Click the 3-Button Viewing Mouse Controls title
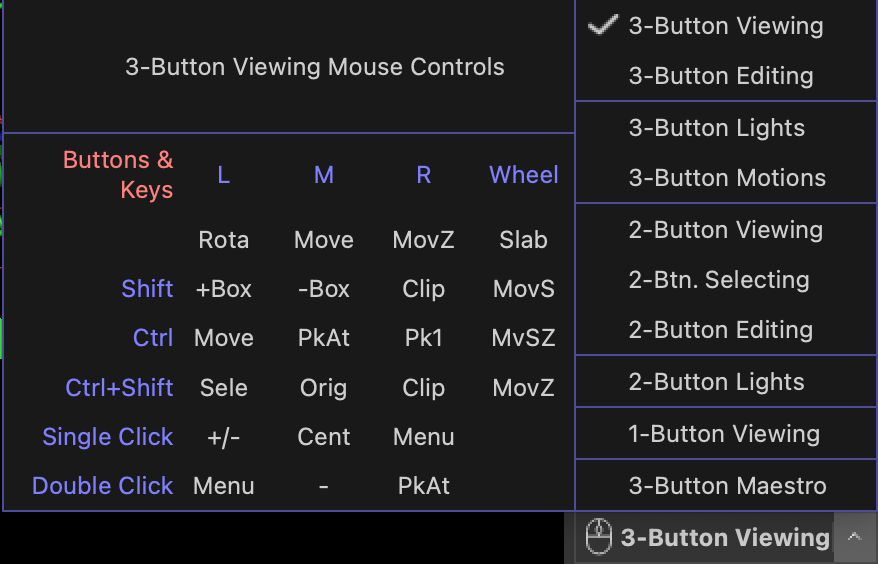Screen dimensions: 878x564 pos(314,67)
